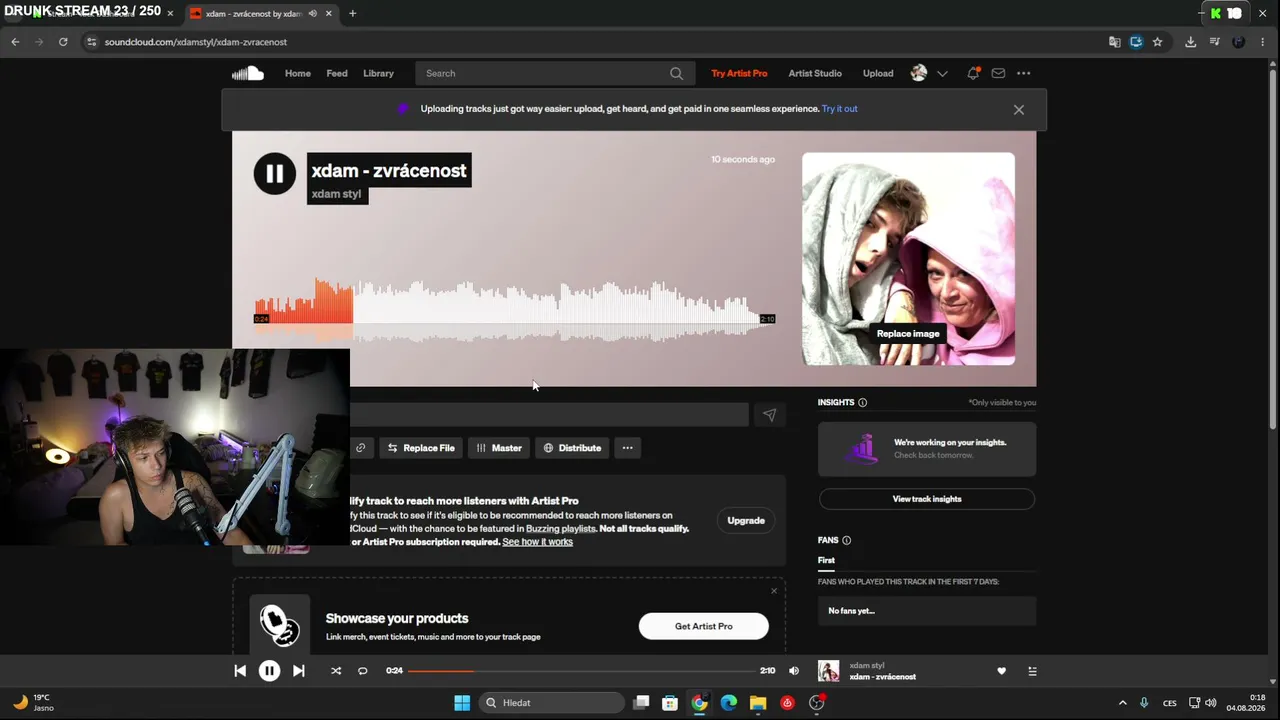The width and height of the screenshot is (1280, 720).
Task: Toggle repeat in the player bar
Action: coord(363,671)
